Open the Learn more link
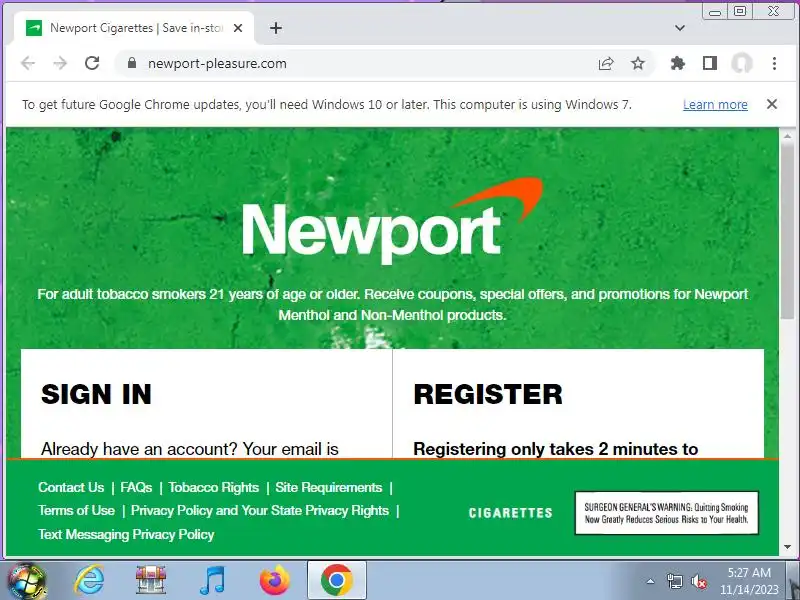This screenshot has height=600, width=800. point(715,105)
